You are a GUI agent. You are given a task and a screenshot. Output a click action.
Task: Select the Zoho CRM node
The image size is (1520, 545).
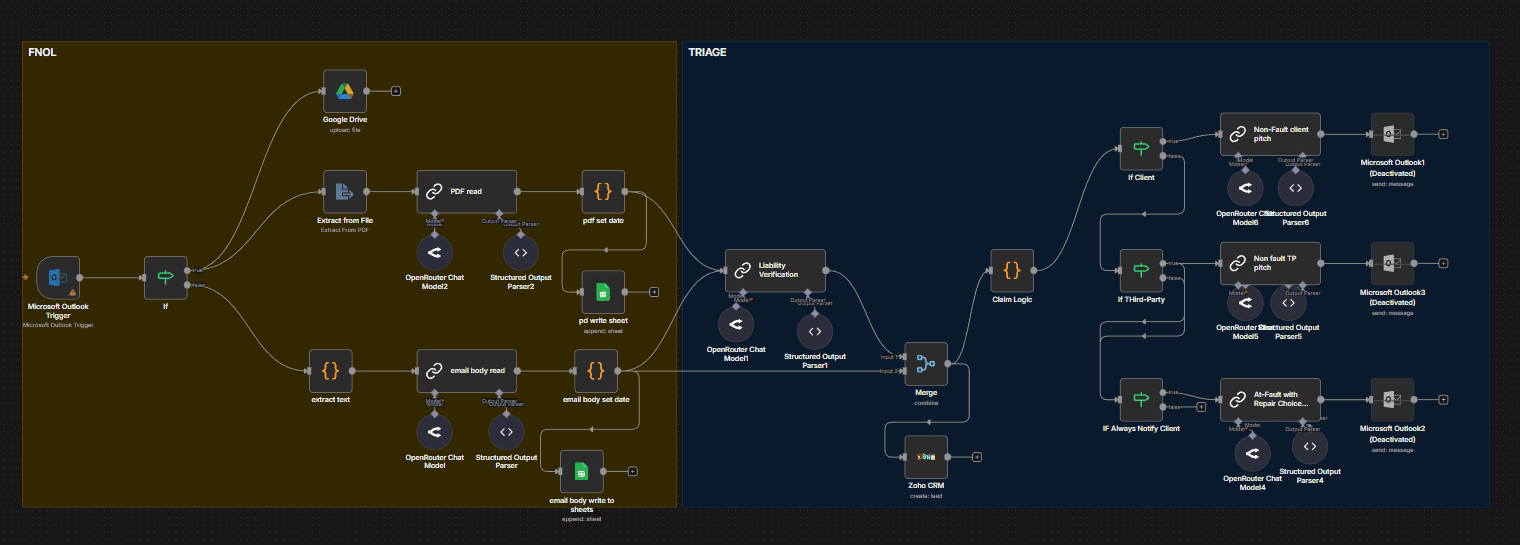point(925,457)
